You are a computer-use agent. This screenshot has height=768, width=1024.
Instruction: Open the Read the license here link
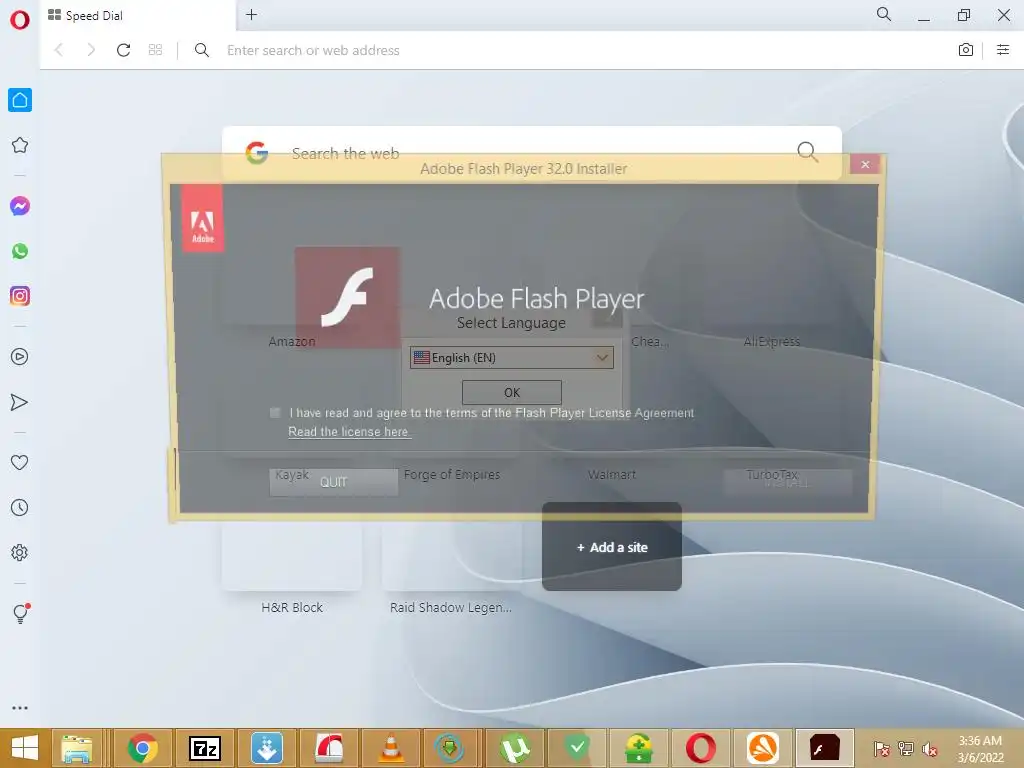349,432
